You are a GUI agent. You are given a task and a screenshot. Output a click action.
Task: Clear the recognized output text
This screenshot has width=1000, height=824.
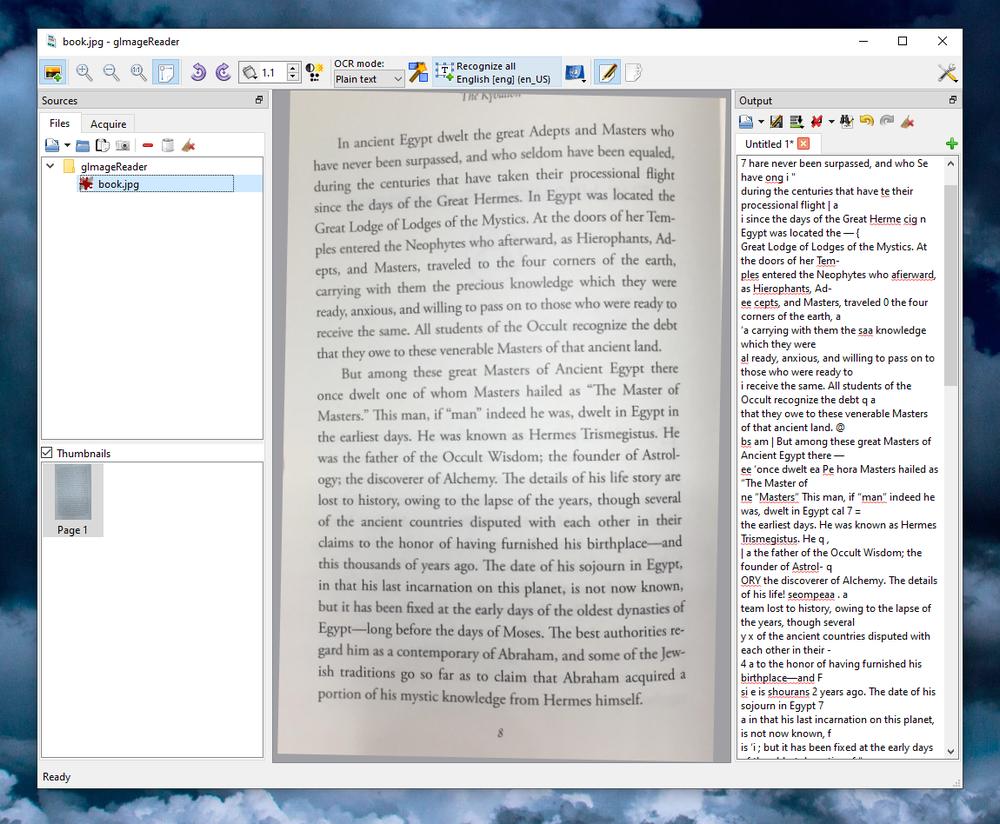click(x=906, y=121)
